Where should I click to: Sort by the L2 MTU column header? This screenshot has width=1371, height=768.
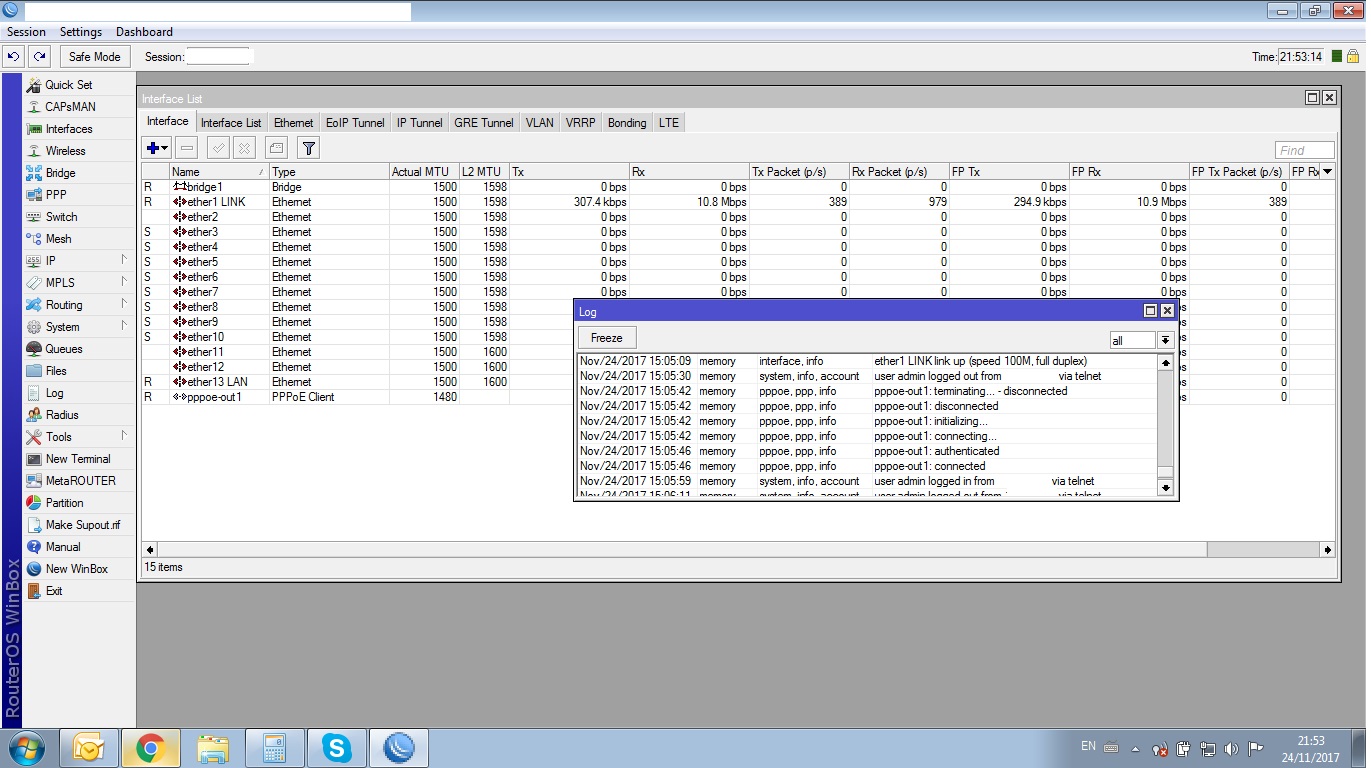(x=484, y=172)
